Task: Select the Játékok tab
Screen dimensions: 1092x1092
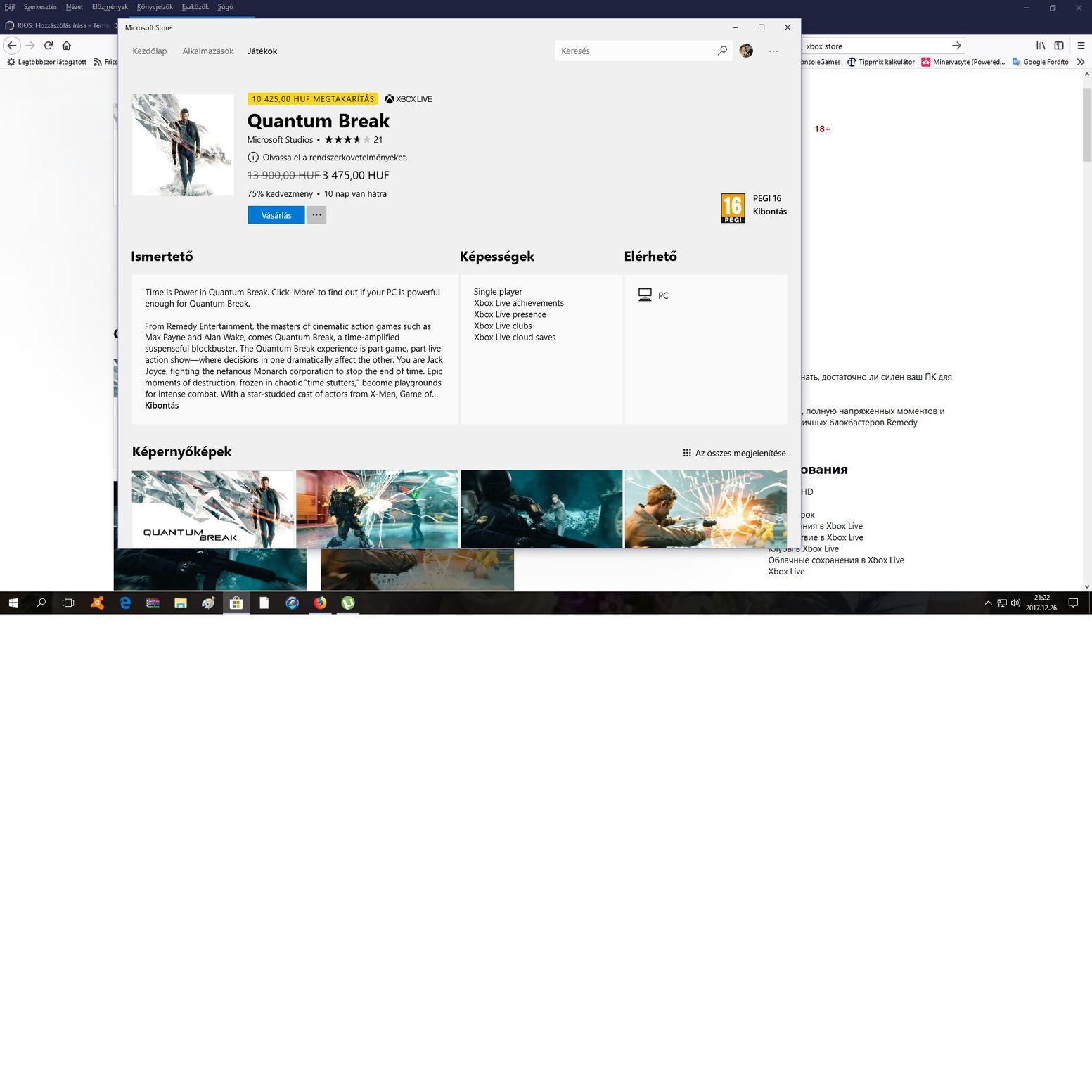Action: (x=262, y=51)
